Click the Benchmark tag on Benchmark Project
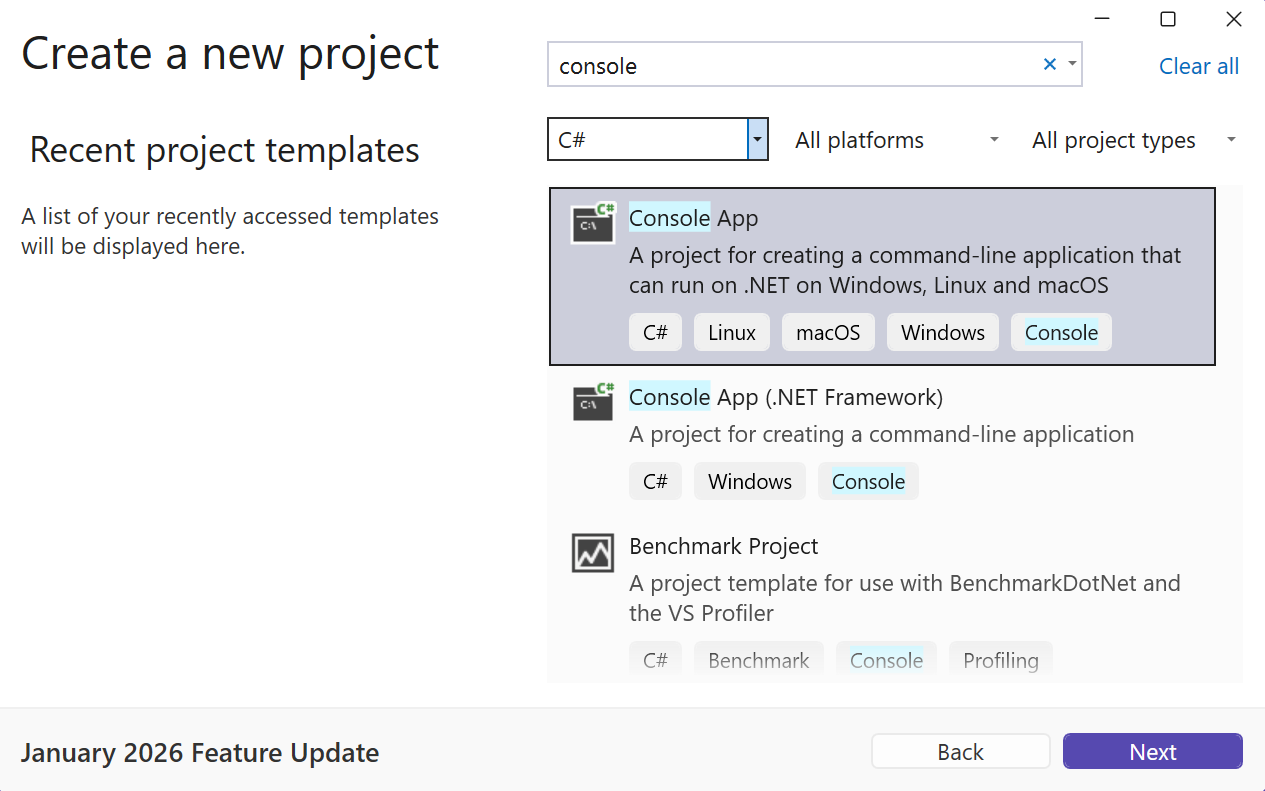Image resolution: width=1265 pixels, height=791 pixels. 758,660
